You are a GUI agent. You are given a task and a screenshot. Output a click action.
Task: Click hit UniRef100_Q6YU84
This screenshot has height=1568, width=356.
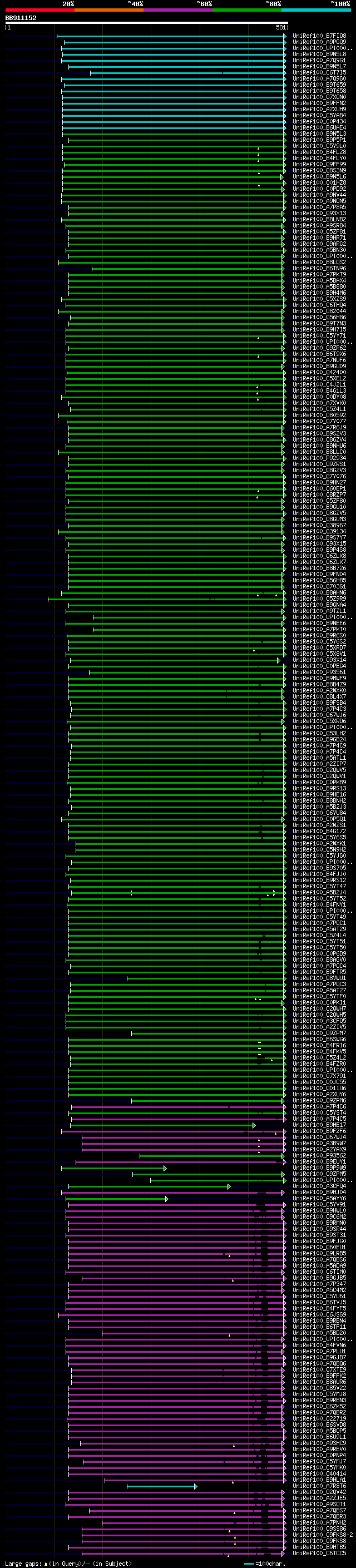click(319, 813)
